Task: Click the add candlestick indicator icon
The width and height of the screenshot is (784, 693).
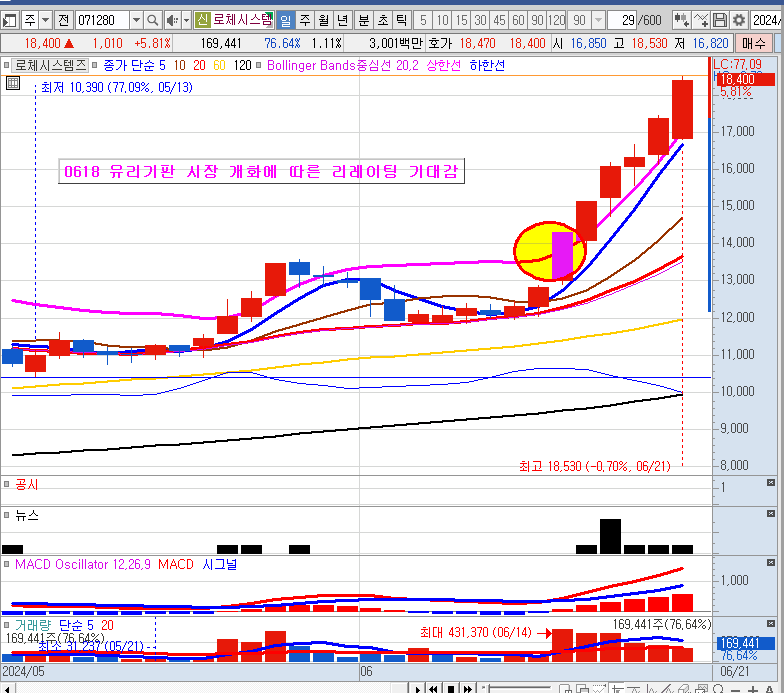Action: click(x=682, y=20)
